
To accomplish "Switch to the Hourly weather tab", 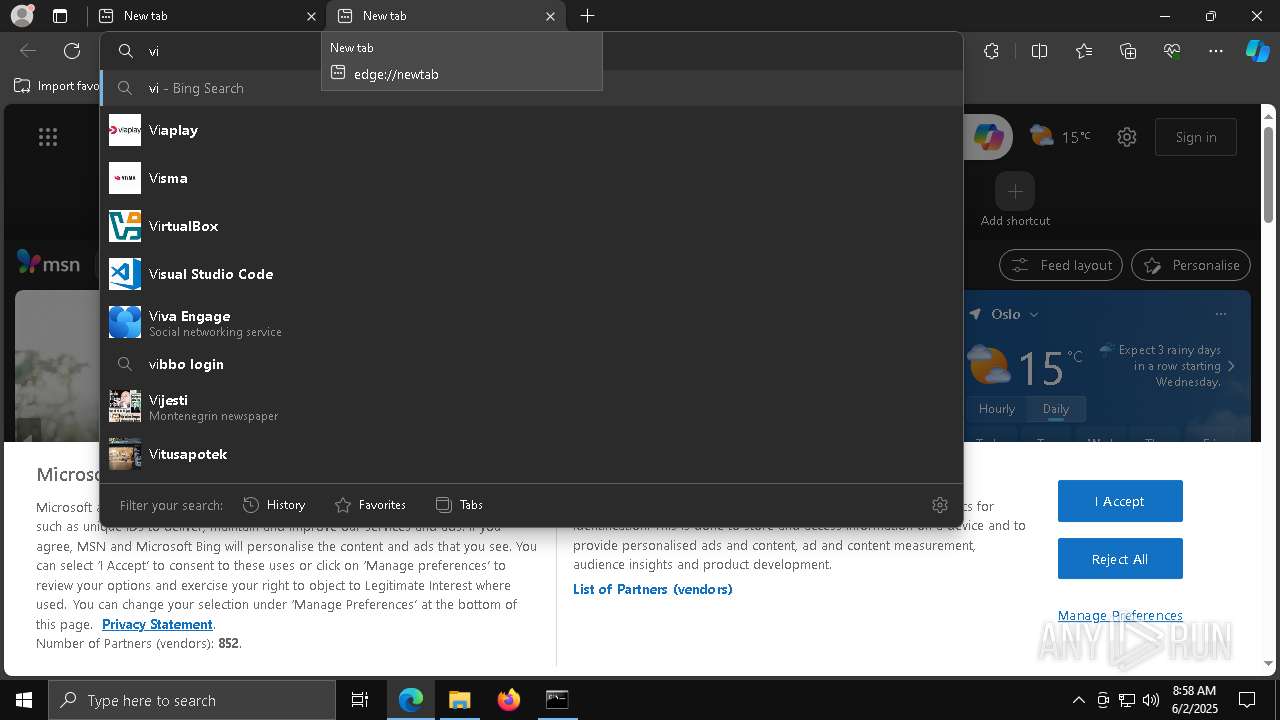I will tap(996, 409).
